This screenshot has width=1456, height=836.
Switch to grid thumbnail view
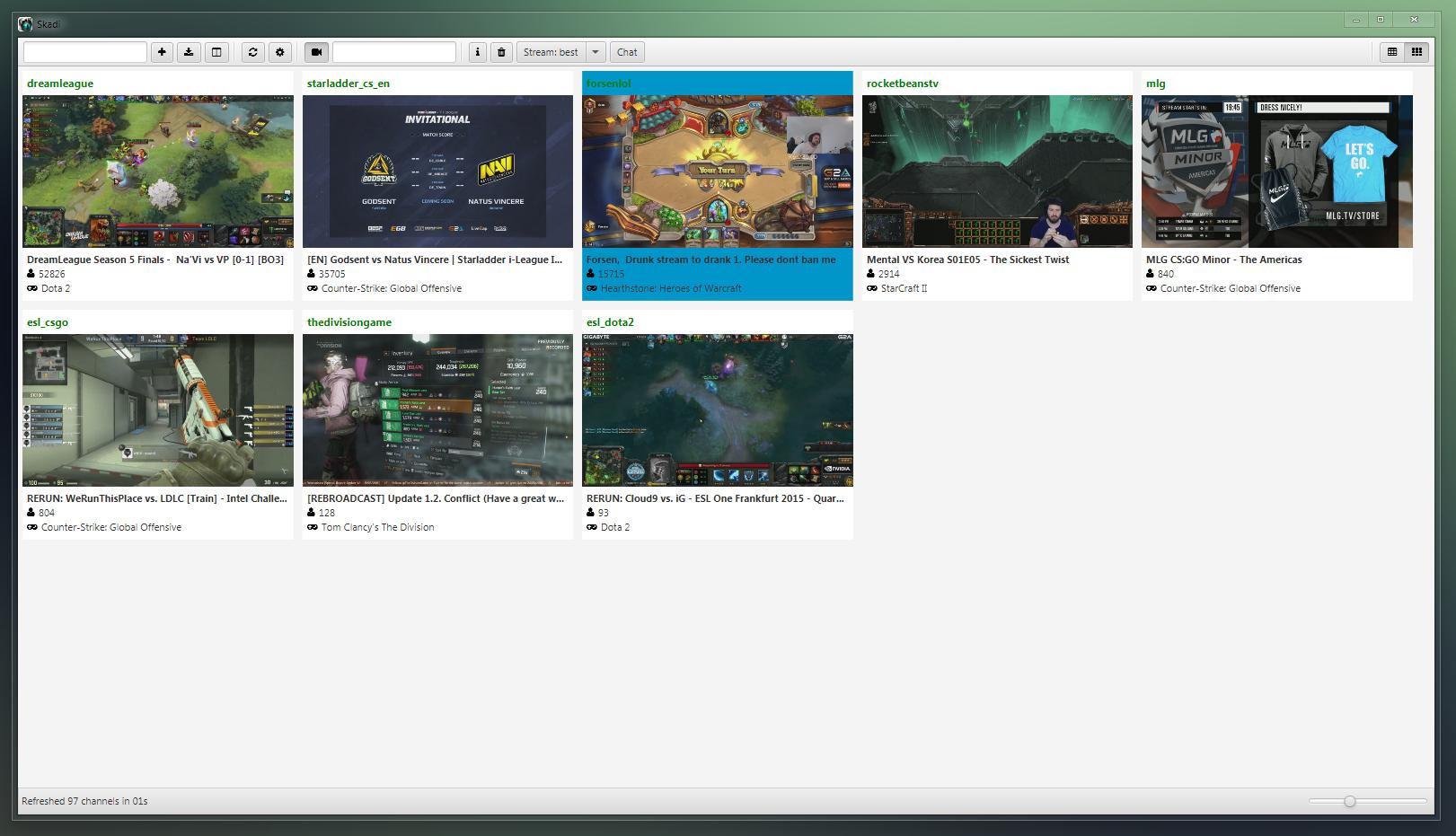pyautogui.click(x=1416, y=52)
